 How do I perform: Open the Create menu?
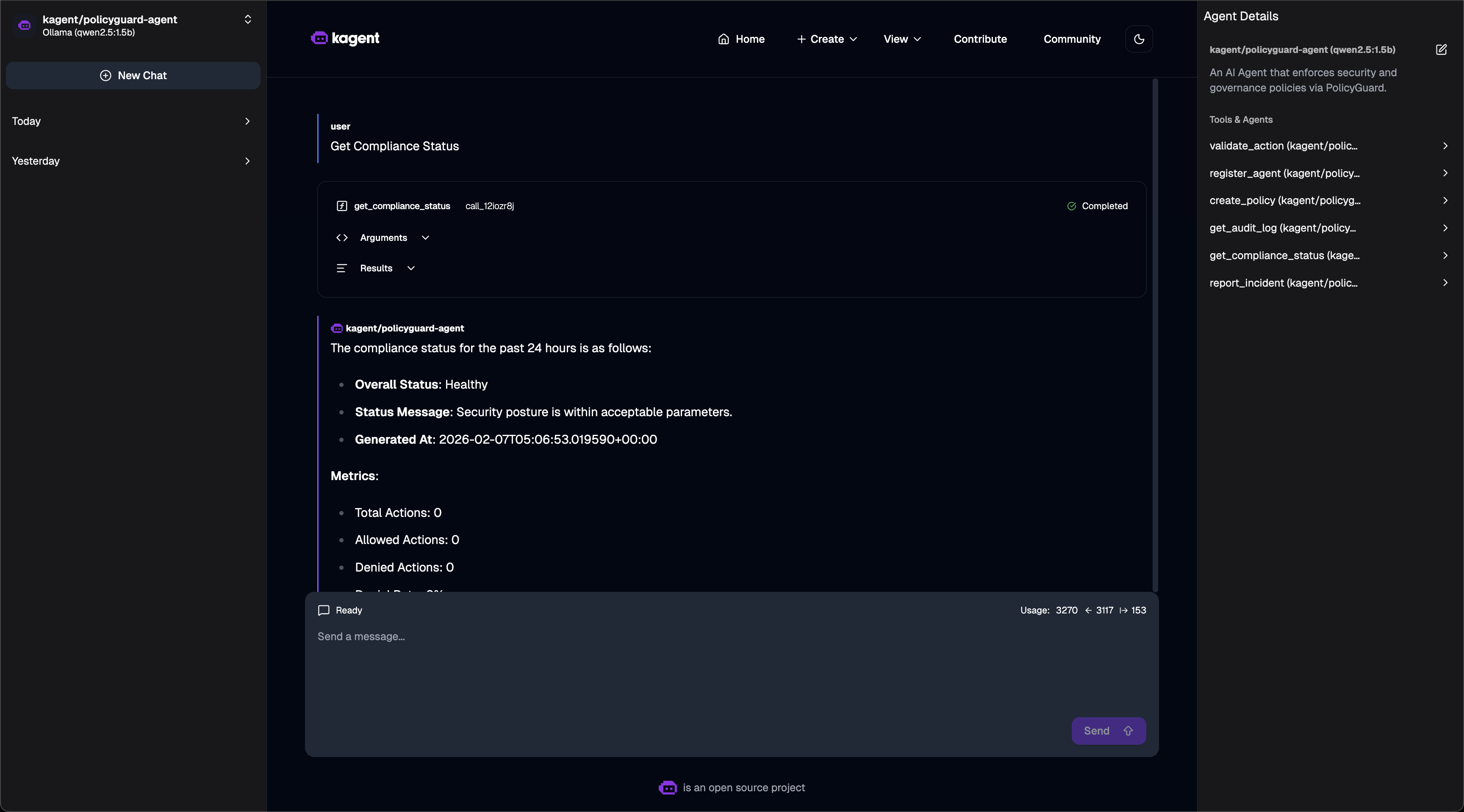coord(826,39)
